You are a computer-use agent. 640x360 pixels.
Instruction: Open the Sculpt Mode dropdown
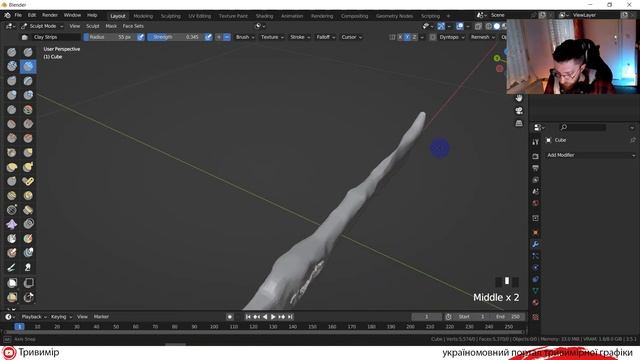(42, 26)
